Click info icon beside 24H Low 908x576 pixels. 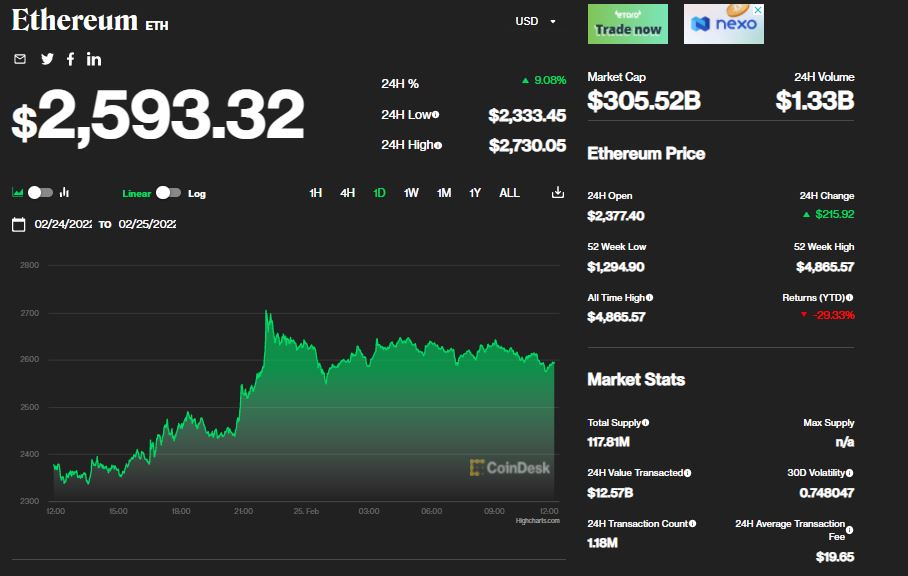435,115
